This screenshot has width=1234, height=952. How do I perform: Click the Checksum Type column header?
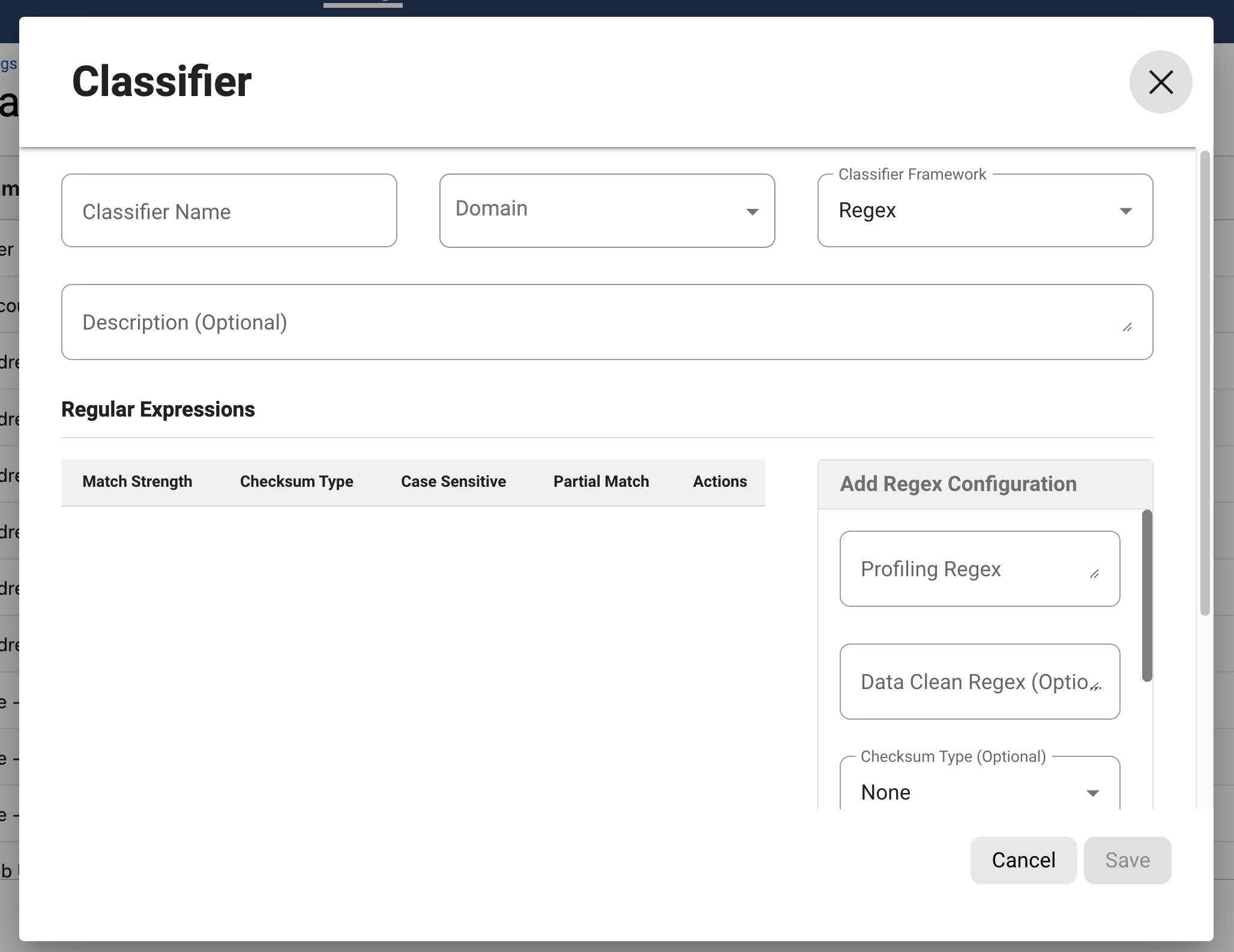[296, 481]
